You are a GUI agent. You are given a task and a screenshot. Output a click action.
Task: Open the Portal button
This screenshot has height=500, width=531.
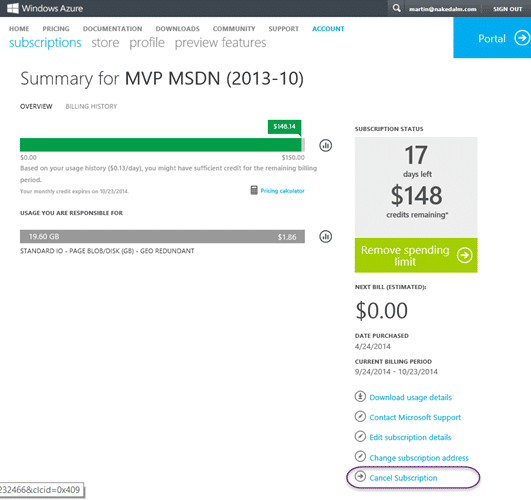[x=492, y=38]
